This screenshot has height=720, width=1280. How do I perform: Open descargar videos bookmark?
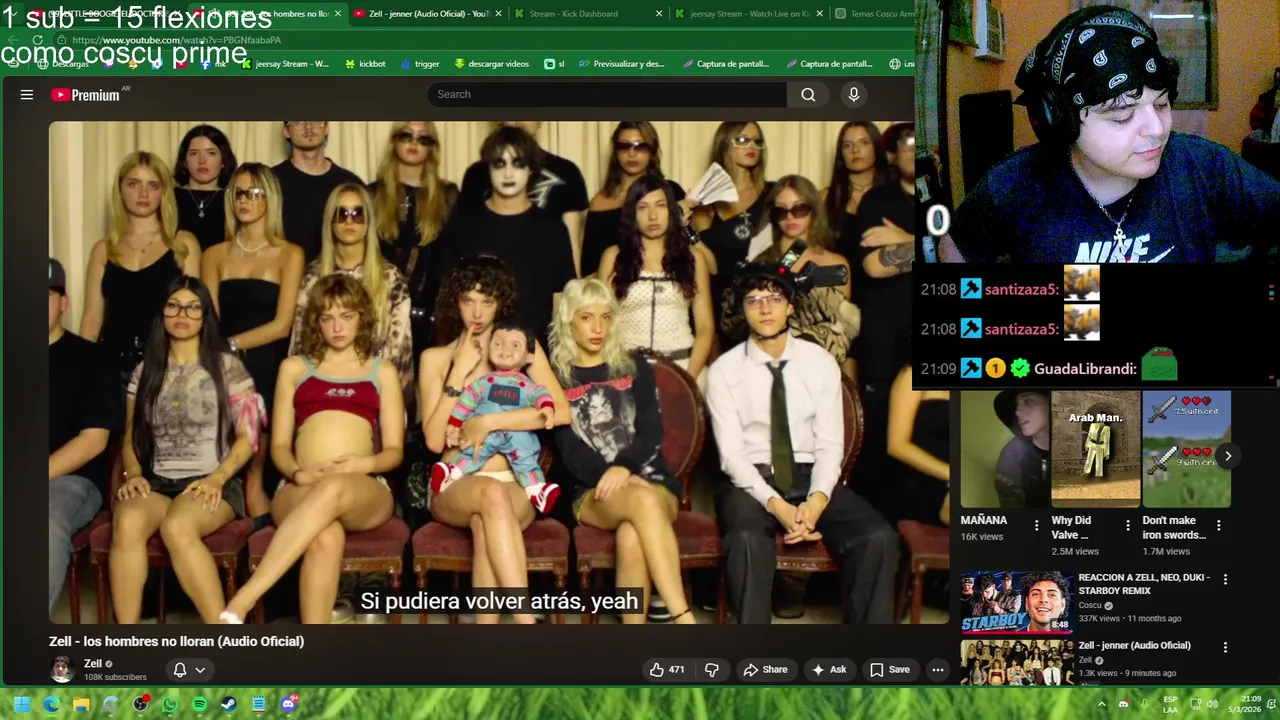(x=491, y=64)
